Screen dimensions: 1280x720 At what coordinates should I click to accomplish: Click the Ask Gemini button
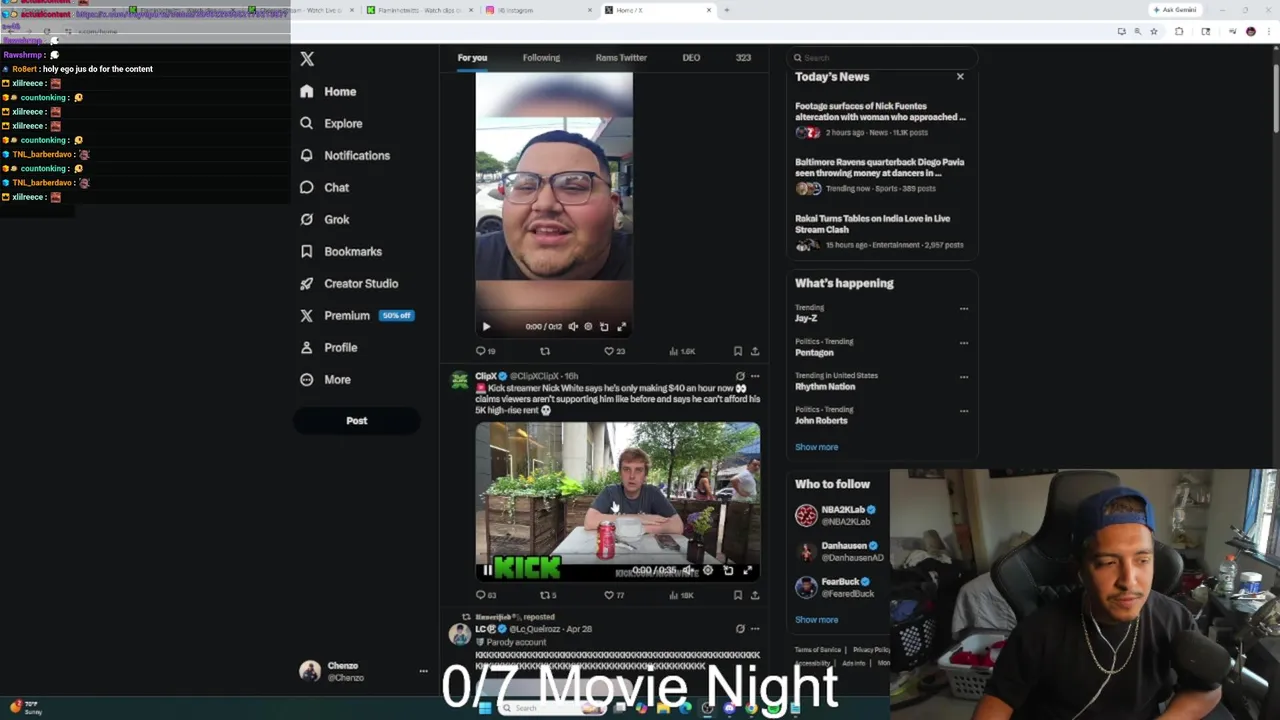tap(1175, 10)
